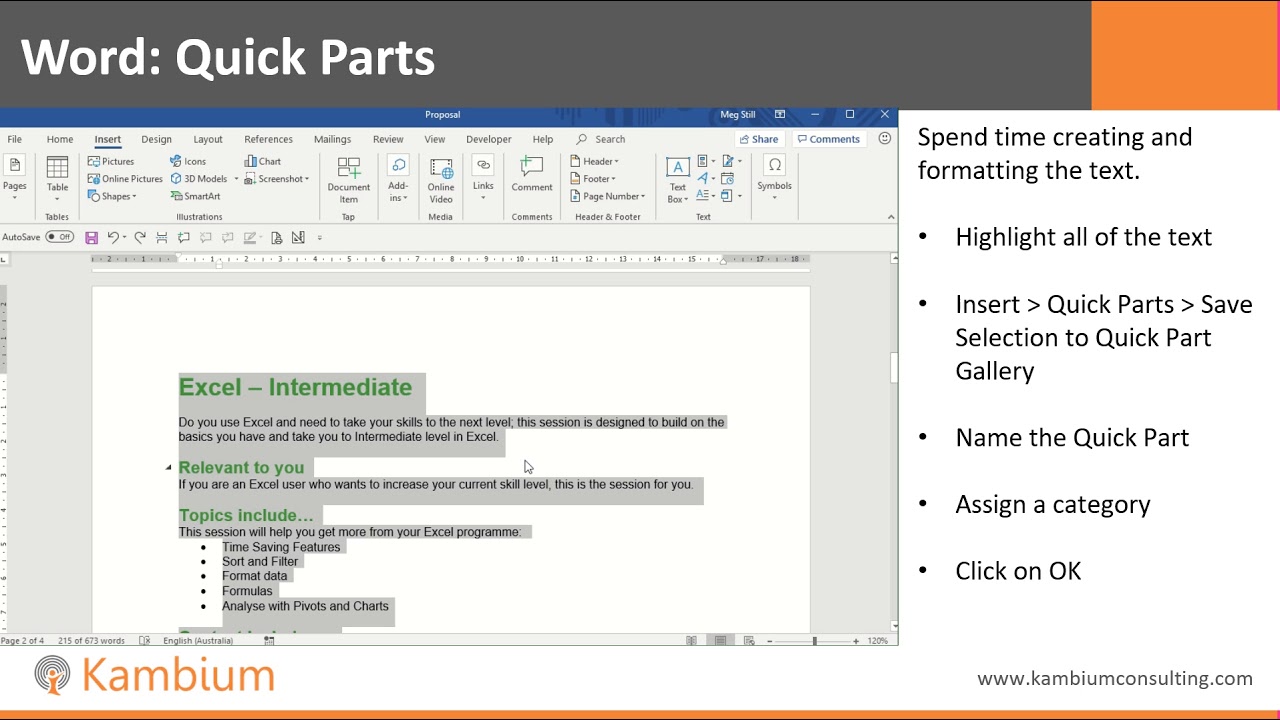Open the Symbols dropdown
Image resolution: width=1280 pixels, height=720 pixels.
tap(775, 178)
